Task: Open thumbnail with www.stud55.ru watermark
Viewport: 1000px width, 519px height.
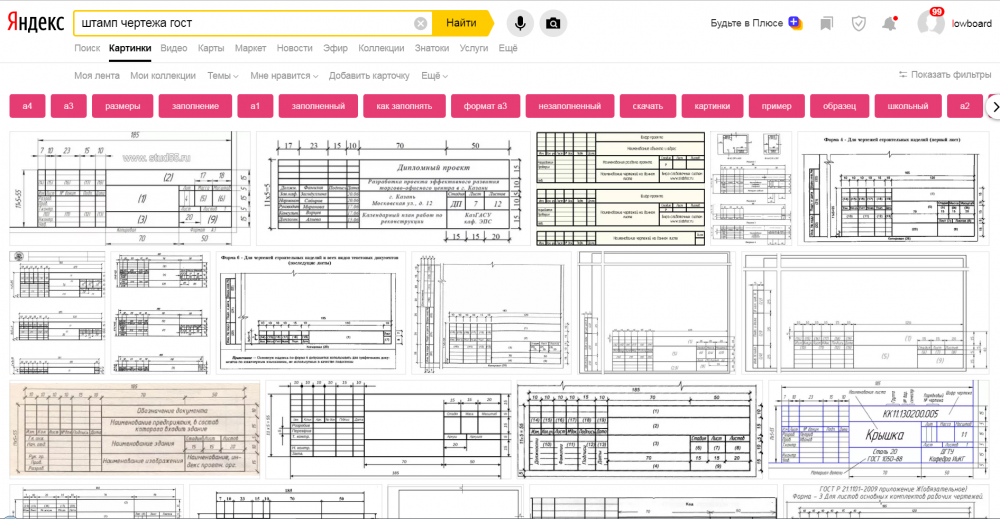Action: pyautogui.click(x=130, y=189)
